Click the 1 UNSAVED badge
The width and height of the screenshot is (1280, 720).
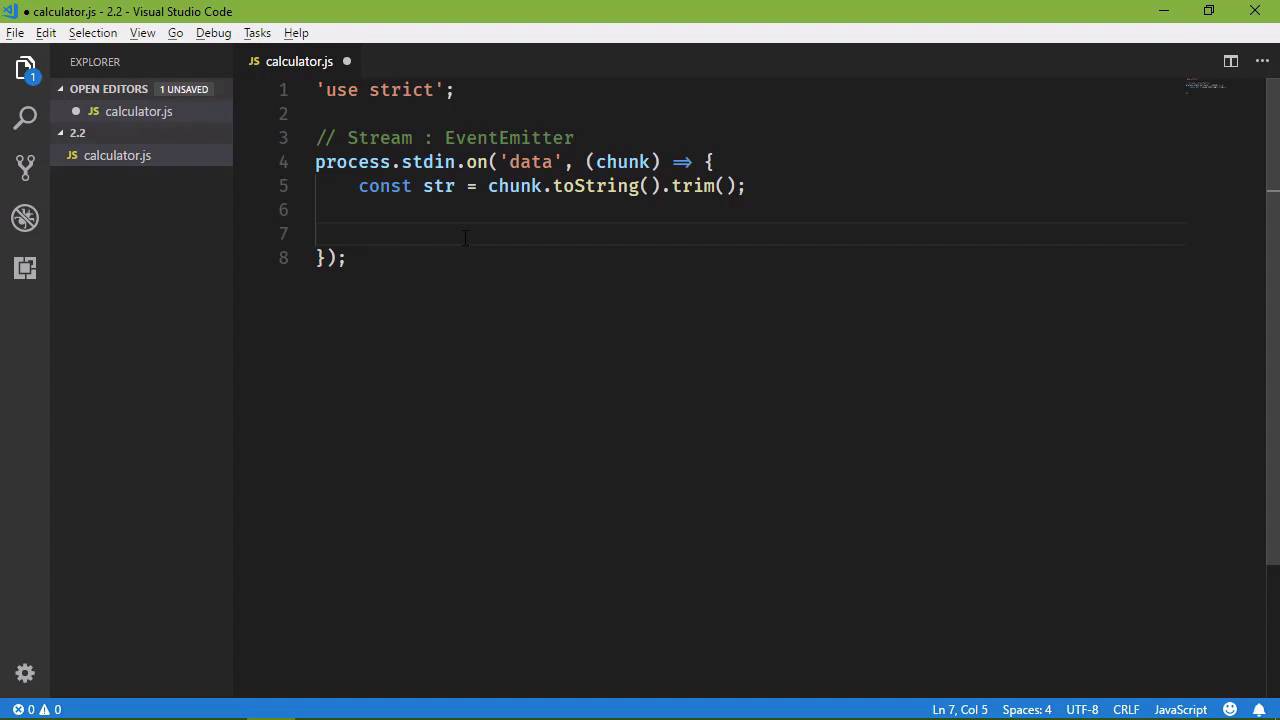[184, 89]
